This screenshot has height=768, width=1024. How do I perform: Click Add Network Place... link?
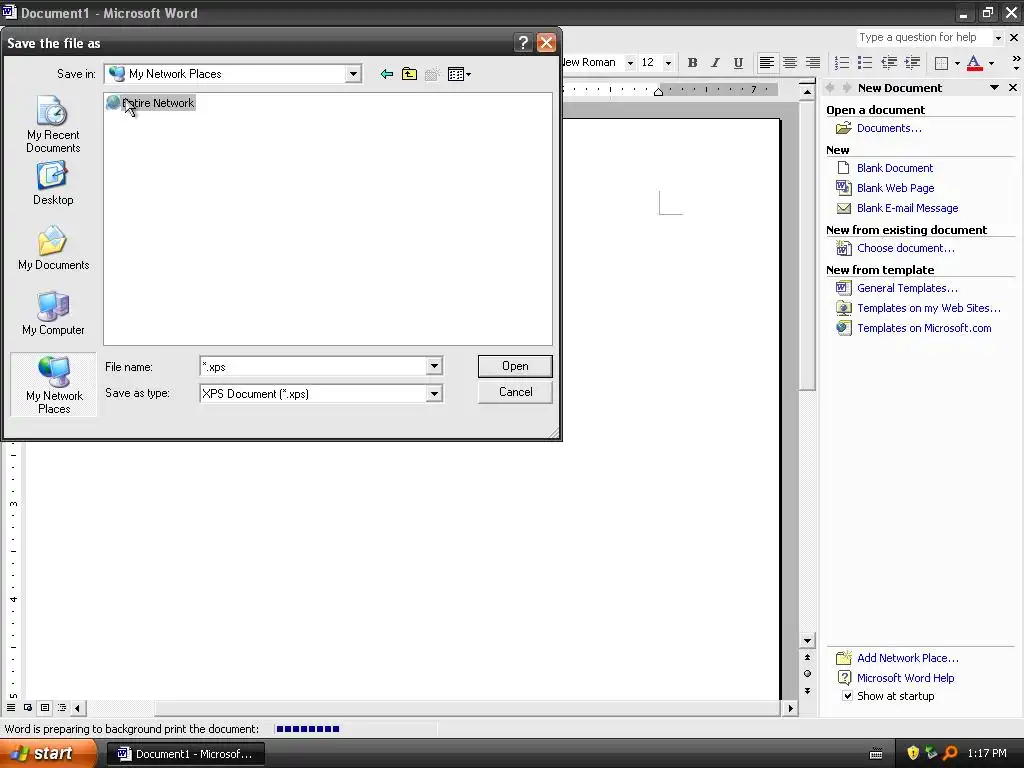908,658
